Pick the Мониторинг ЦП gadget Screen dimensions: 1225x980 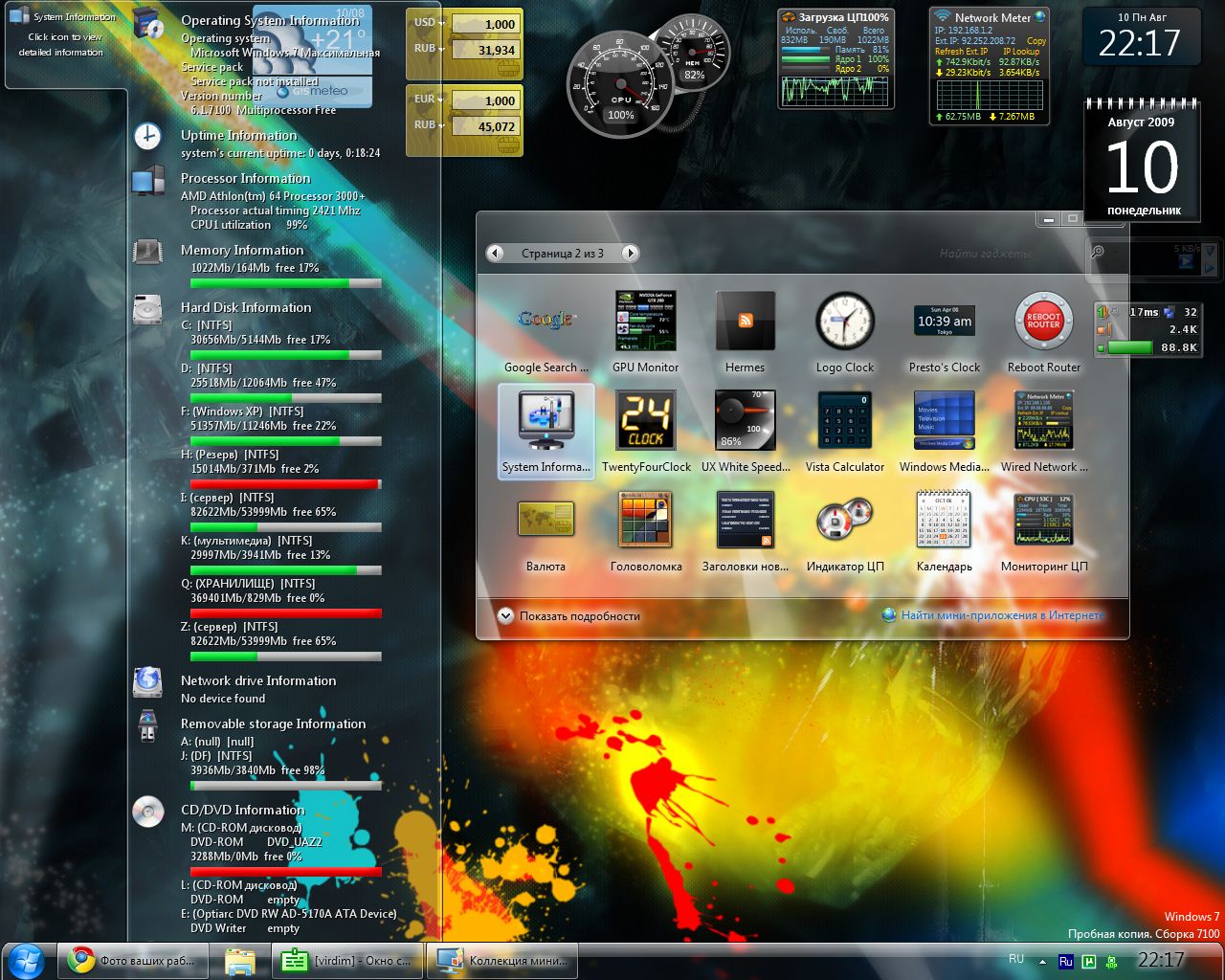point(1044,520)
